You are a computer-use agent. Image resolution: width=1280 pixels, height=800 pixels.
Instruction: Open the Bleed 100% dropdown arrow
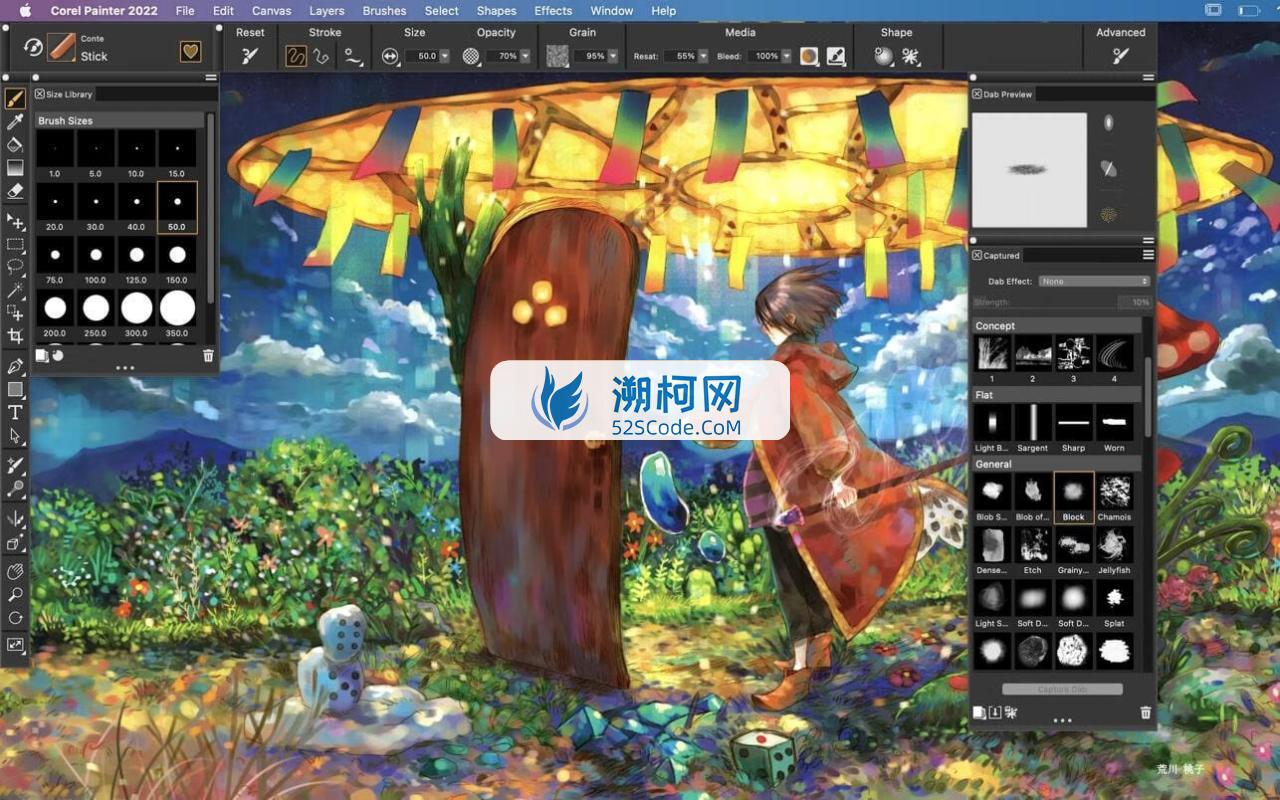pos(787,56)
